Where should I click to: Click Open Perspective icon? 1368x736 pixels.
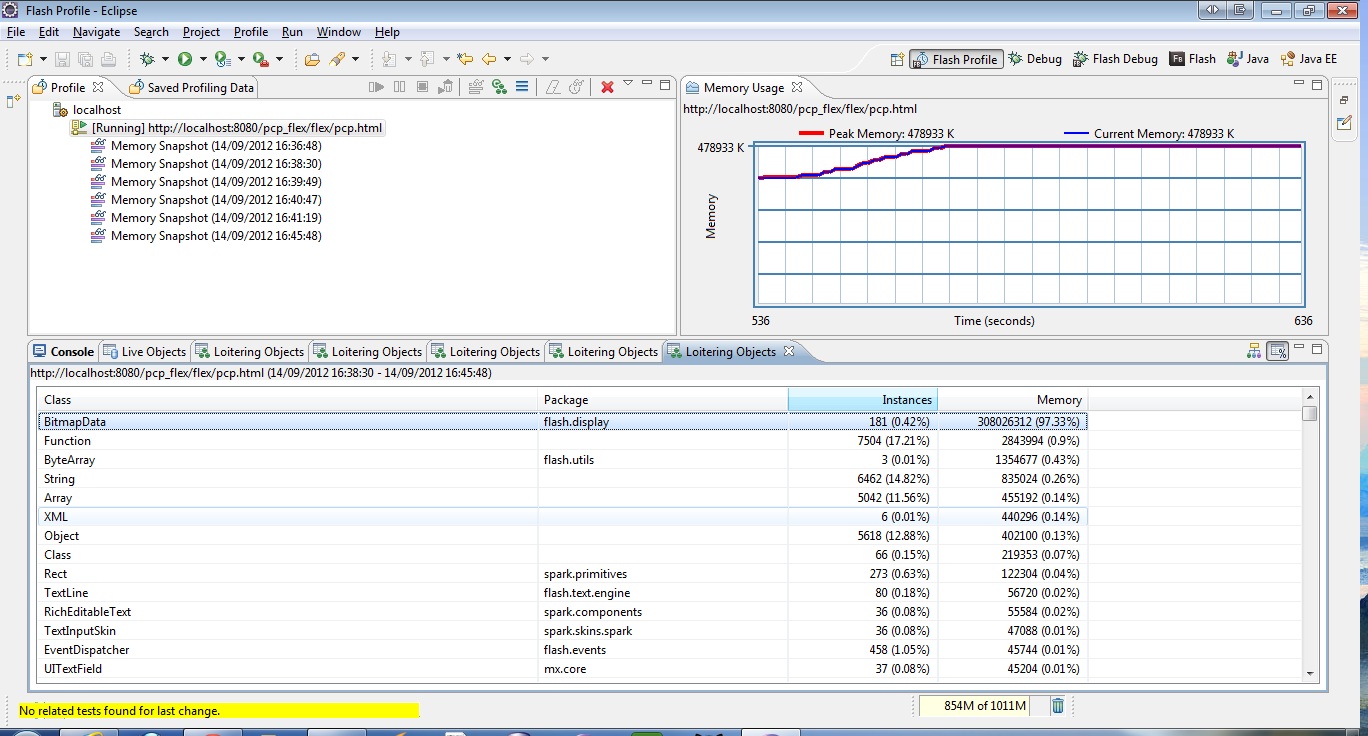point(898,59)
